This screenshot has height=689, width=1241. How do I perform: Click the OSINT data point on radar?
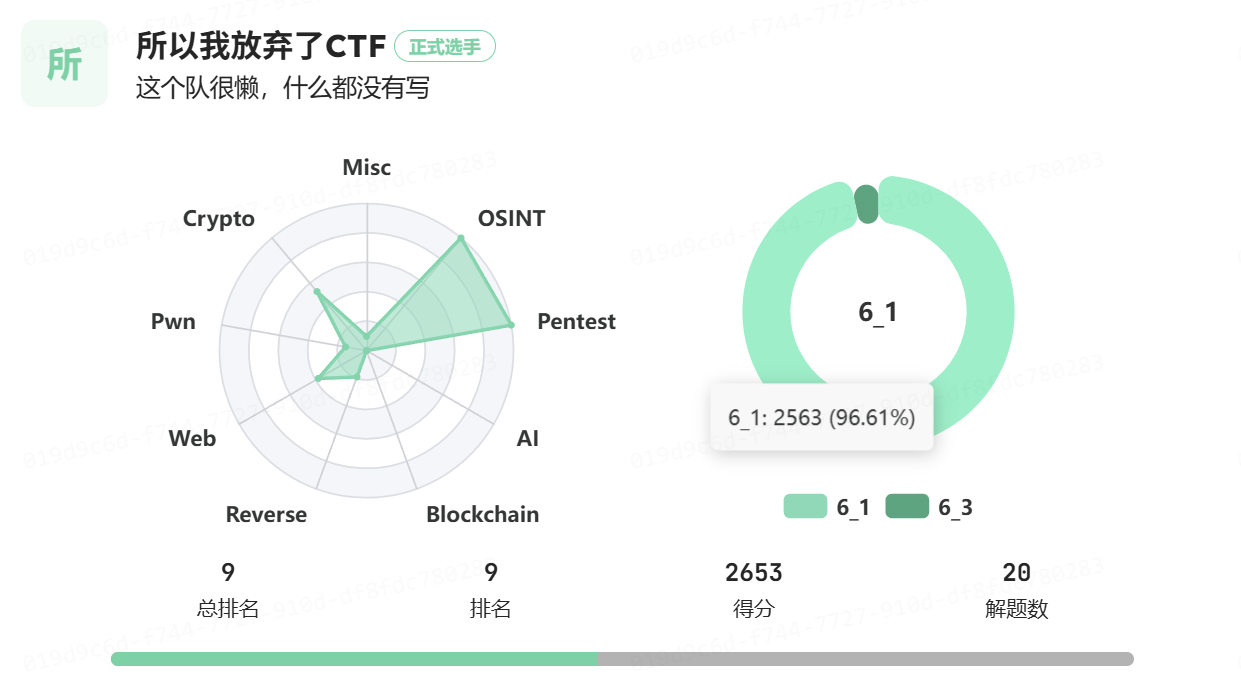click(x=461, y=238)
